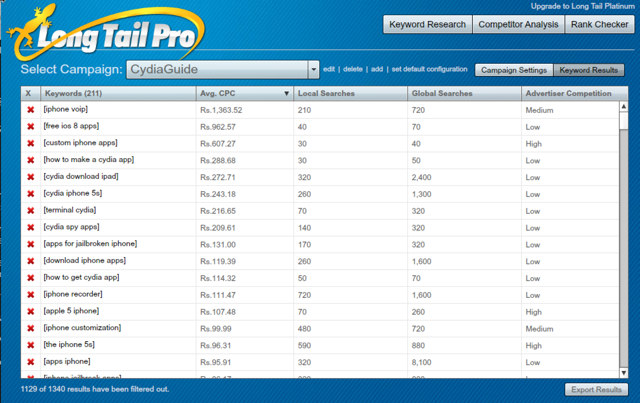
Task: Click the CydiaGuide campaign field
Action: pos(218,69)
